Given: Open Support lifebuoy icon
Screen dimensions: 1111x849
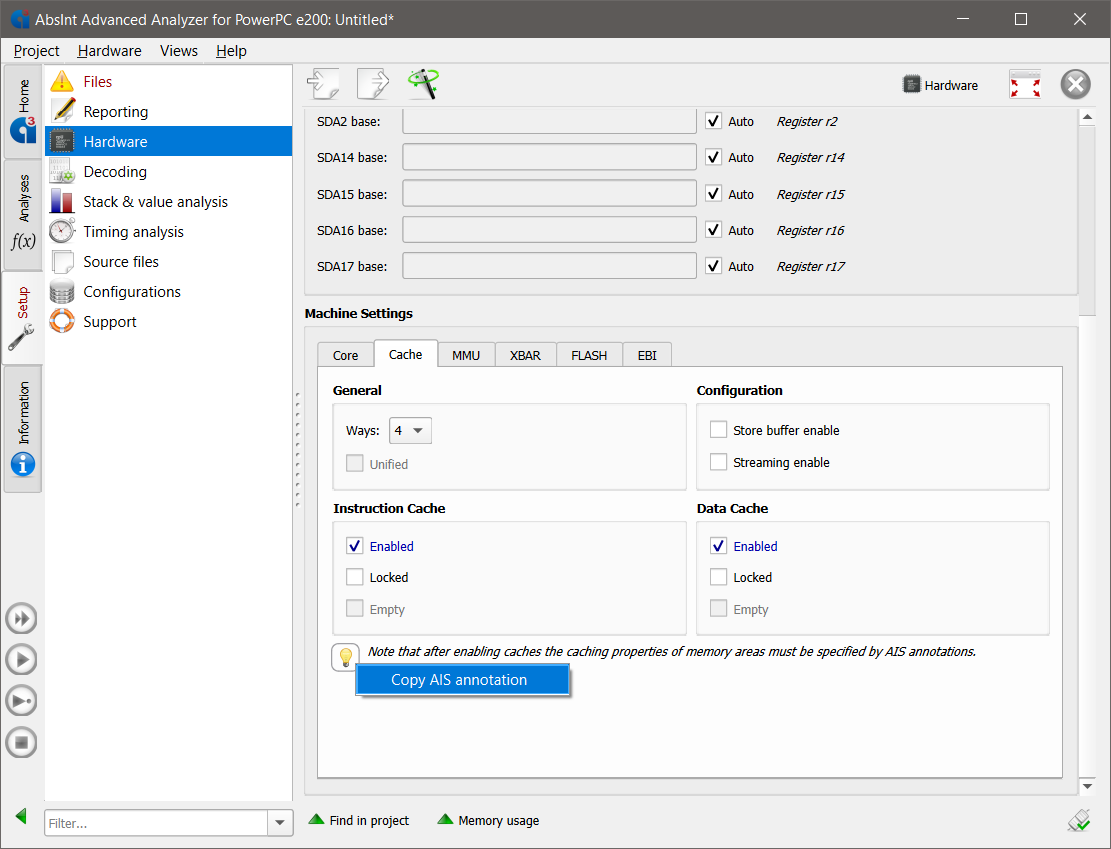Looking at the screenshot, I should point(62,321).
